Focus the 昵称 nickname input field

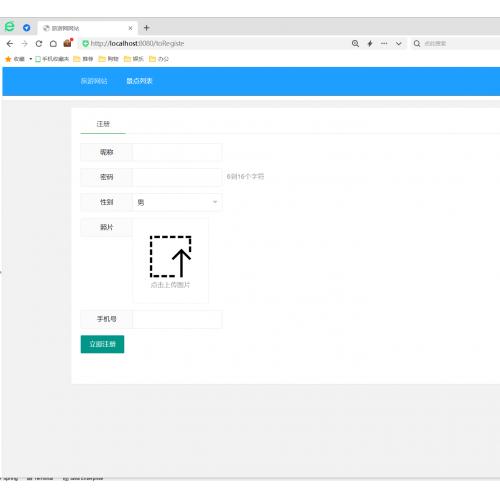point(177,152)
